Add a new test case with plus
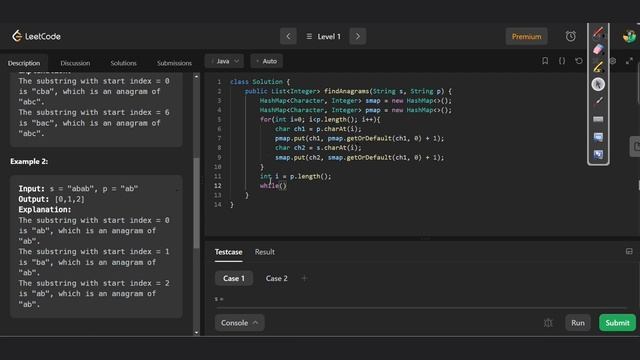Screen dimensions: 640x360 coord(304,278)
